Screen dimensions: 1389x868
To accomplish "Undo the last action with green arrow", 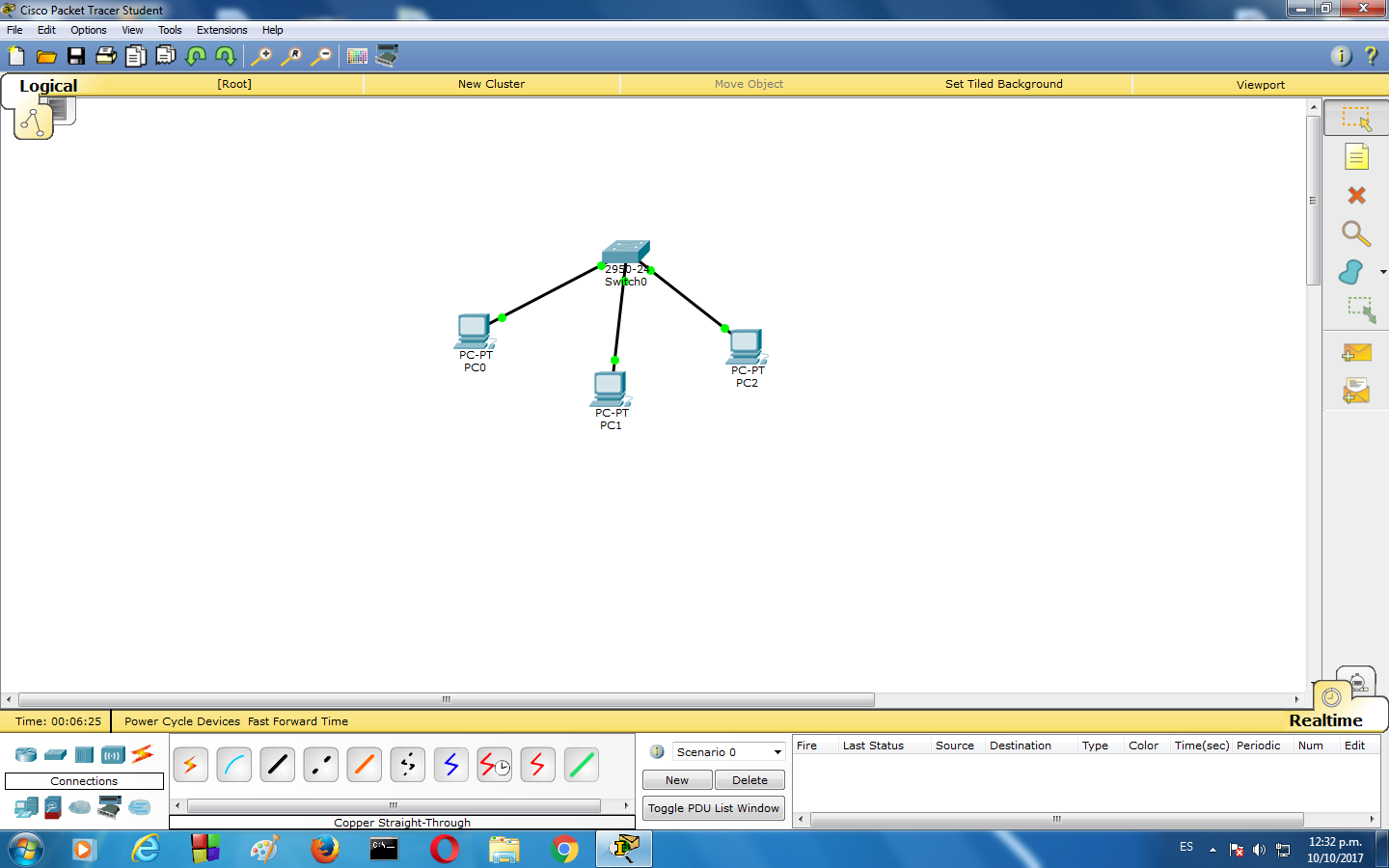I will coord(195,56).
